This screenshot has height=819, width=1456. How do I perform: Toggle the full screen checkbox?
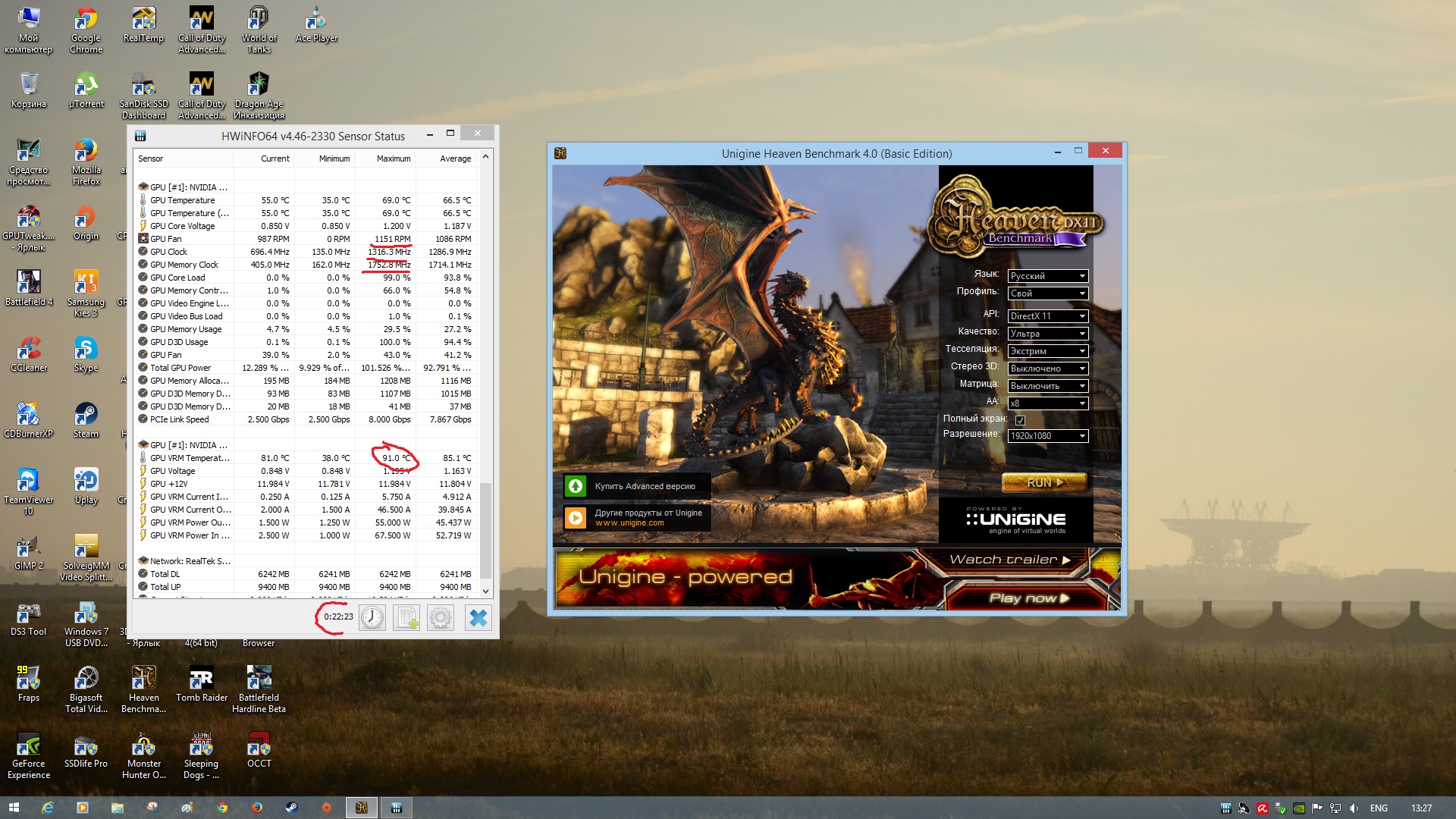(x=1020, y=419)
